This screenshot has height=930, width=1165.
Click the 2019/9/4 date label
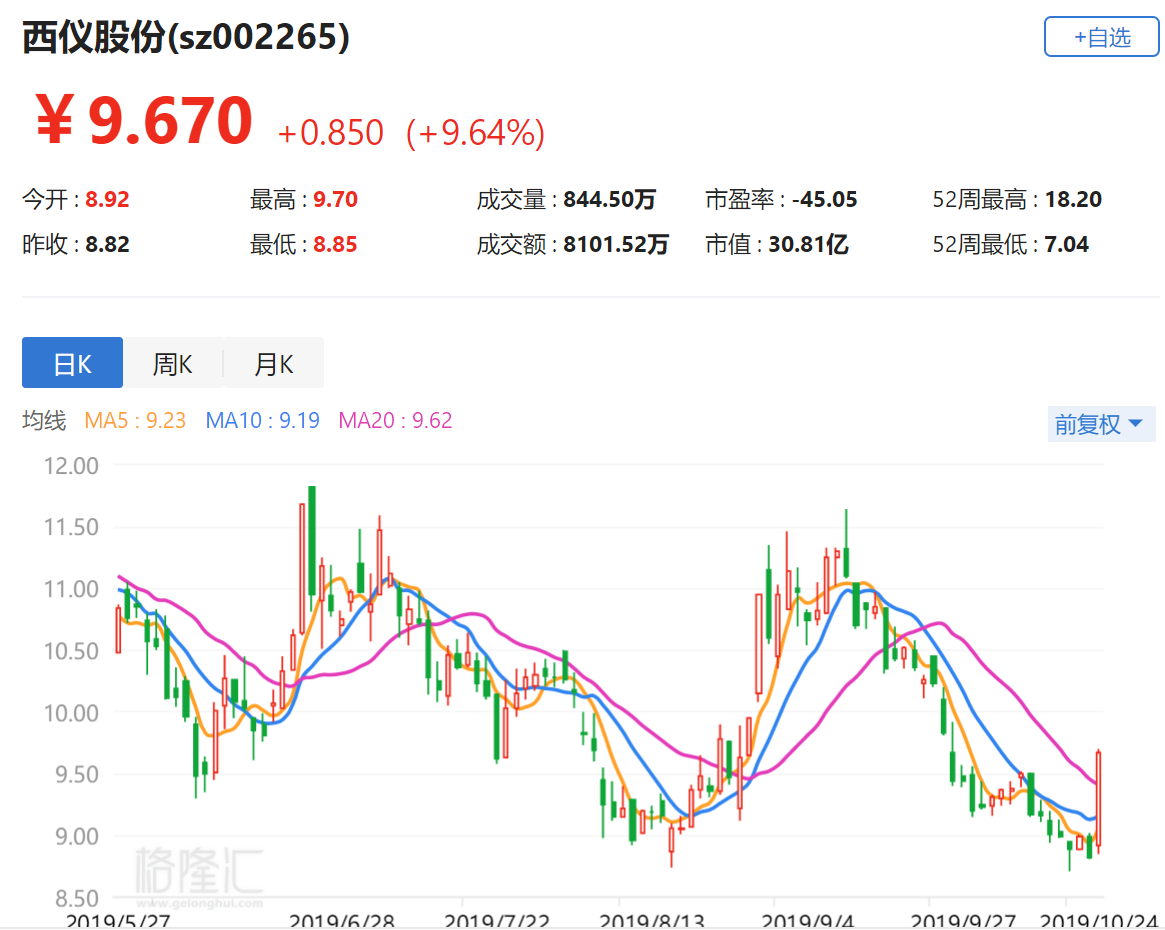(808, 921)
